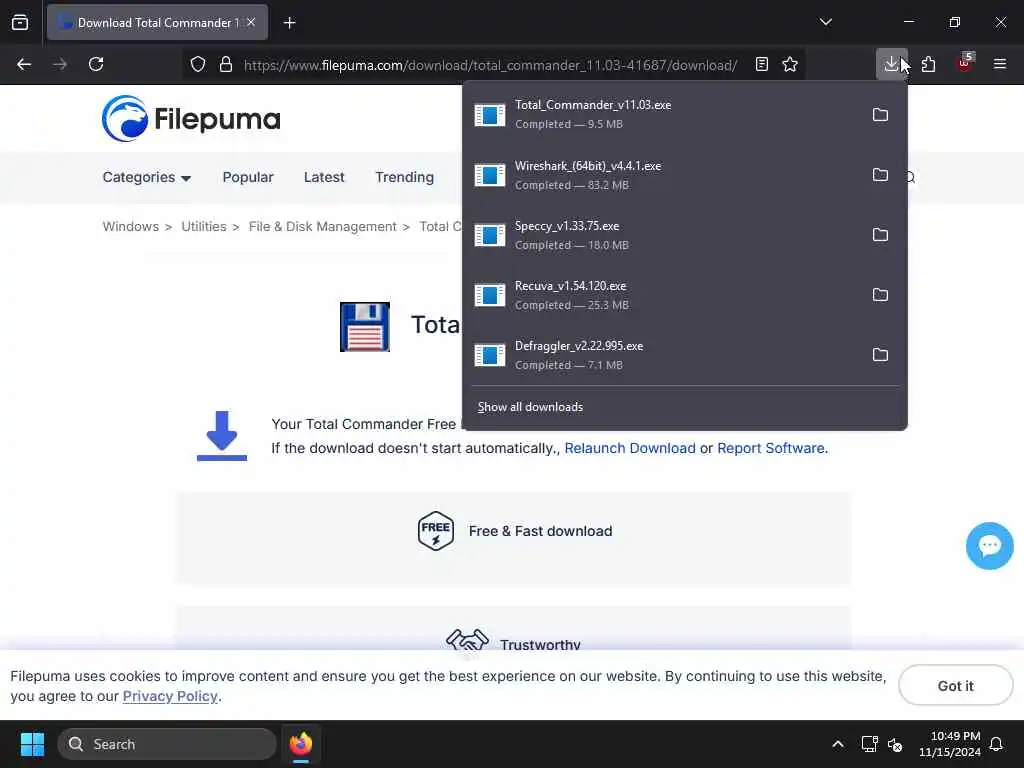The image size is (1024, 768).
Task: Open the Firefox application menu
Action: 1000,64
